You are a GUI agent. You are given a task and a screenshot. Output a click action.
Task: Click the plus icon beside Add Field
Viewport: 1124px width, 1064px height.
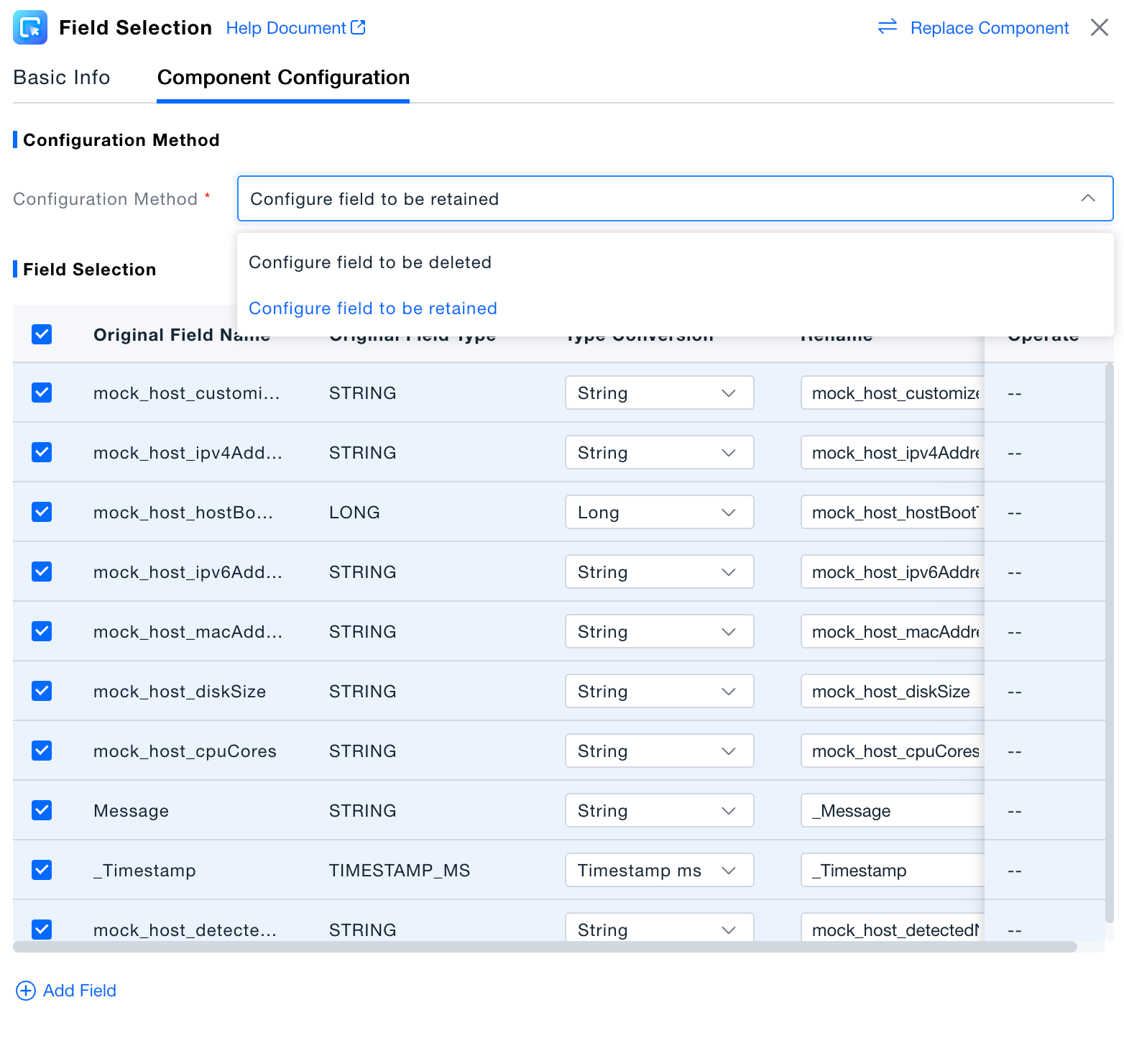26,991
